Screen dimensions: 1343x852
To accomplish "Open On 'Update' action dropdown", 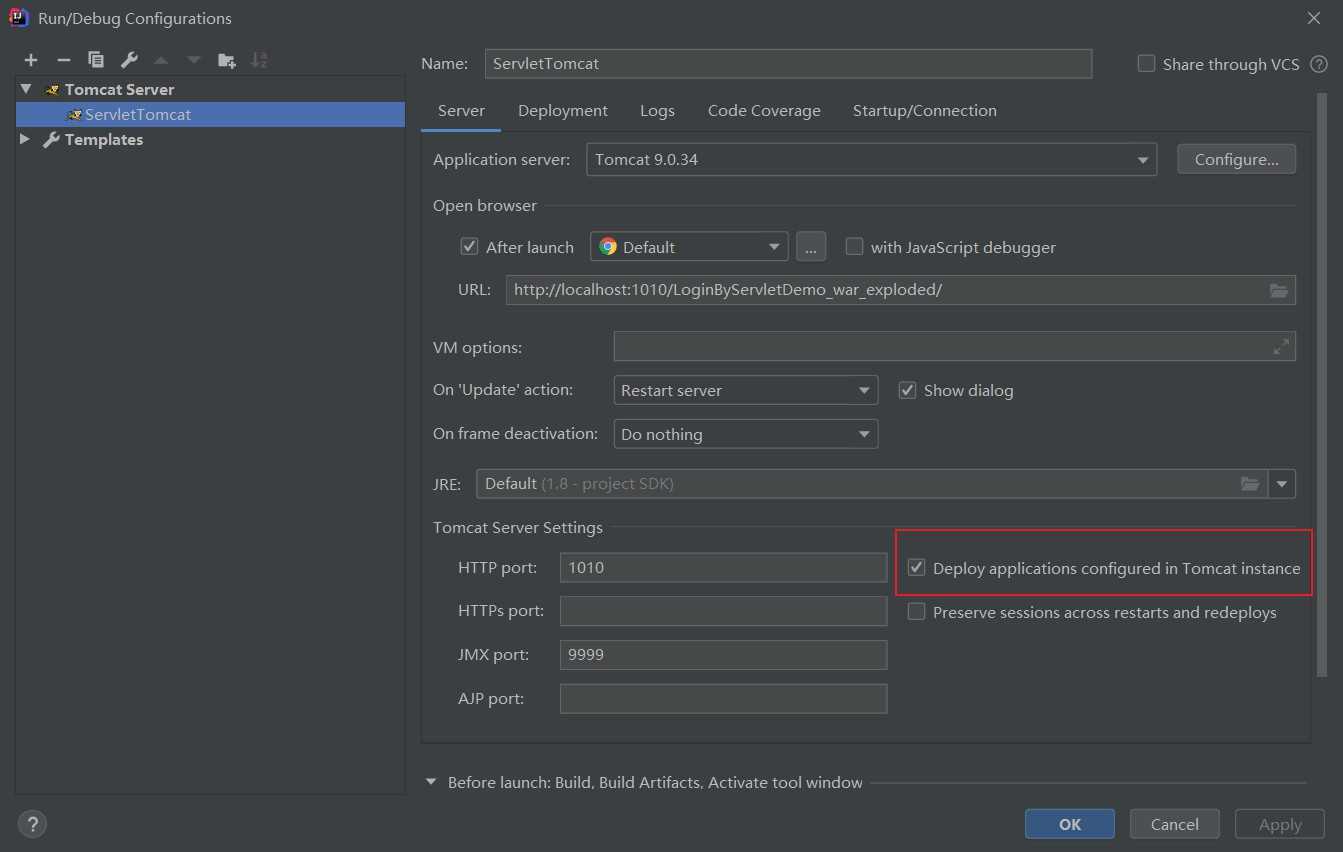I will click(x=745, y=390).
